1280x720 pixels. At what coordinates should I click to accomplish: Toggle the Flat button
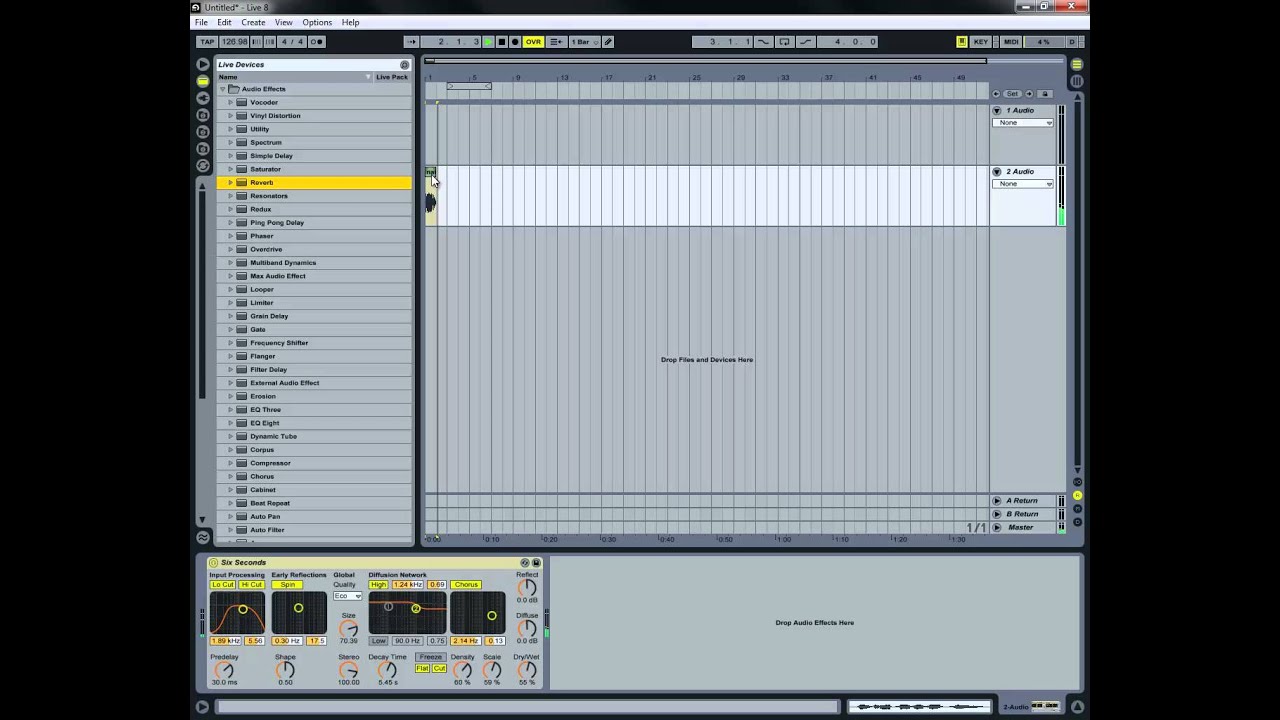pos(422,668)
